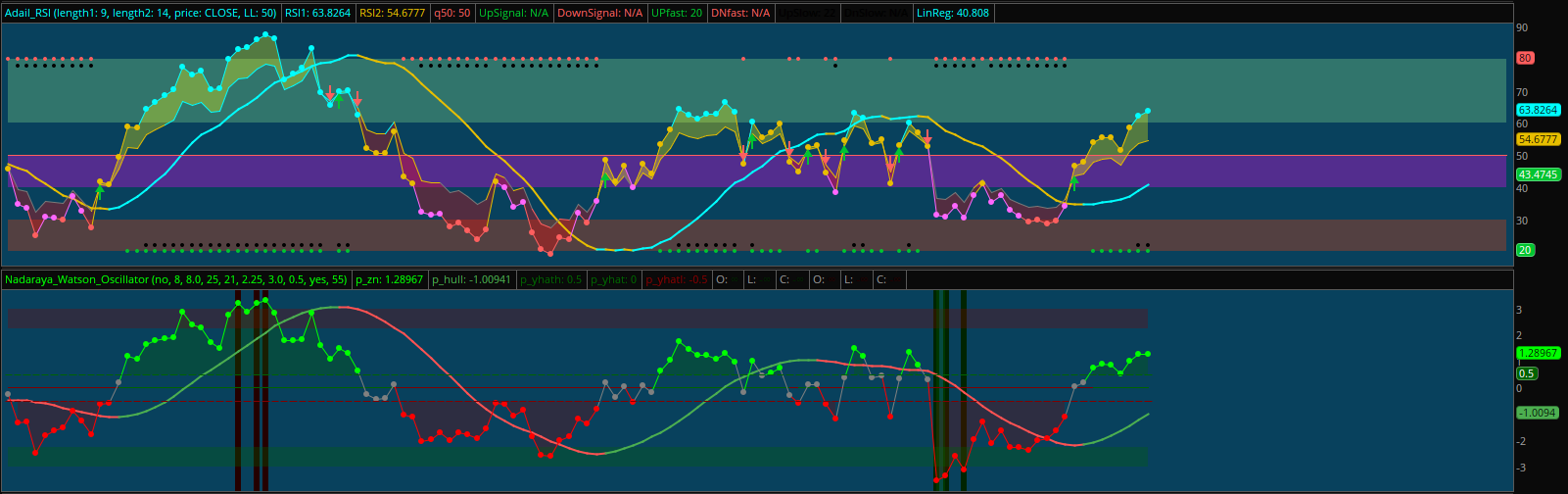Select the dimmed p_yhath: 0.5 label
The width and height of the screenshot is (1568, 494).
[x=550, y=279]
